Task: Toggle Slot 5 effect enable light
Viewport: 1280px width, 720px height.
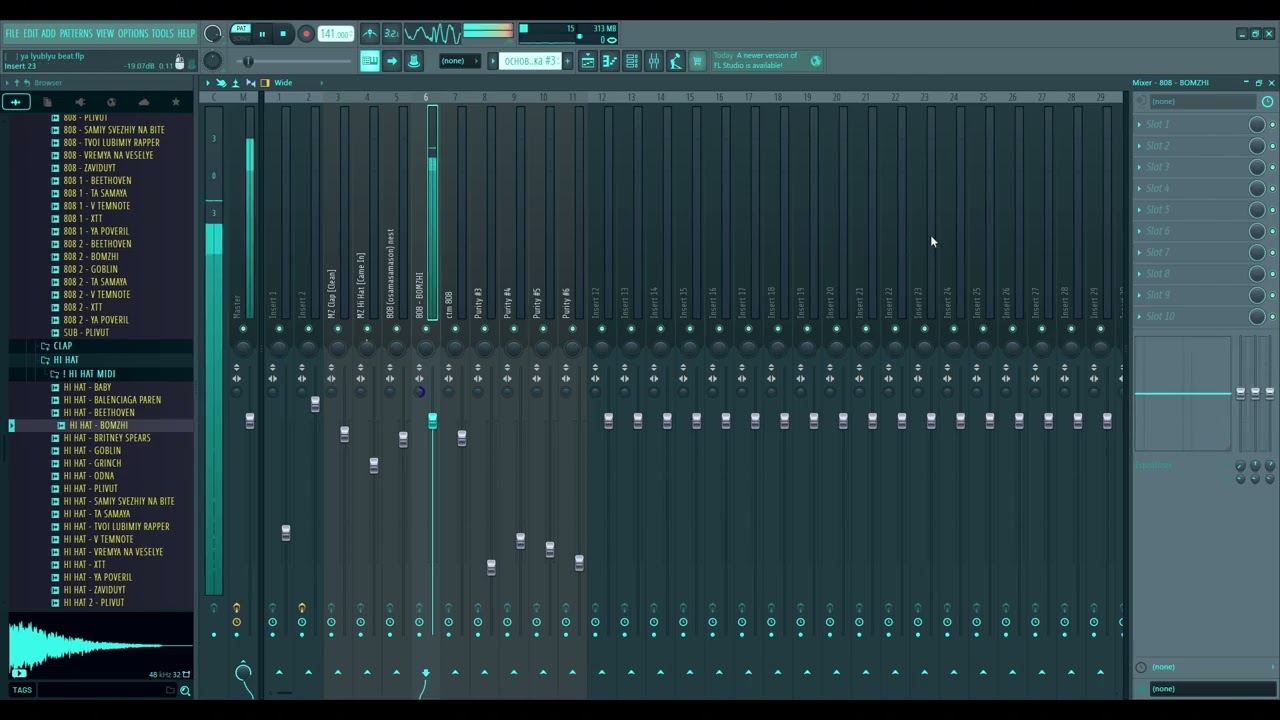Action: pos(1273,209)
